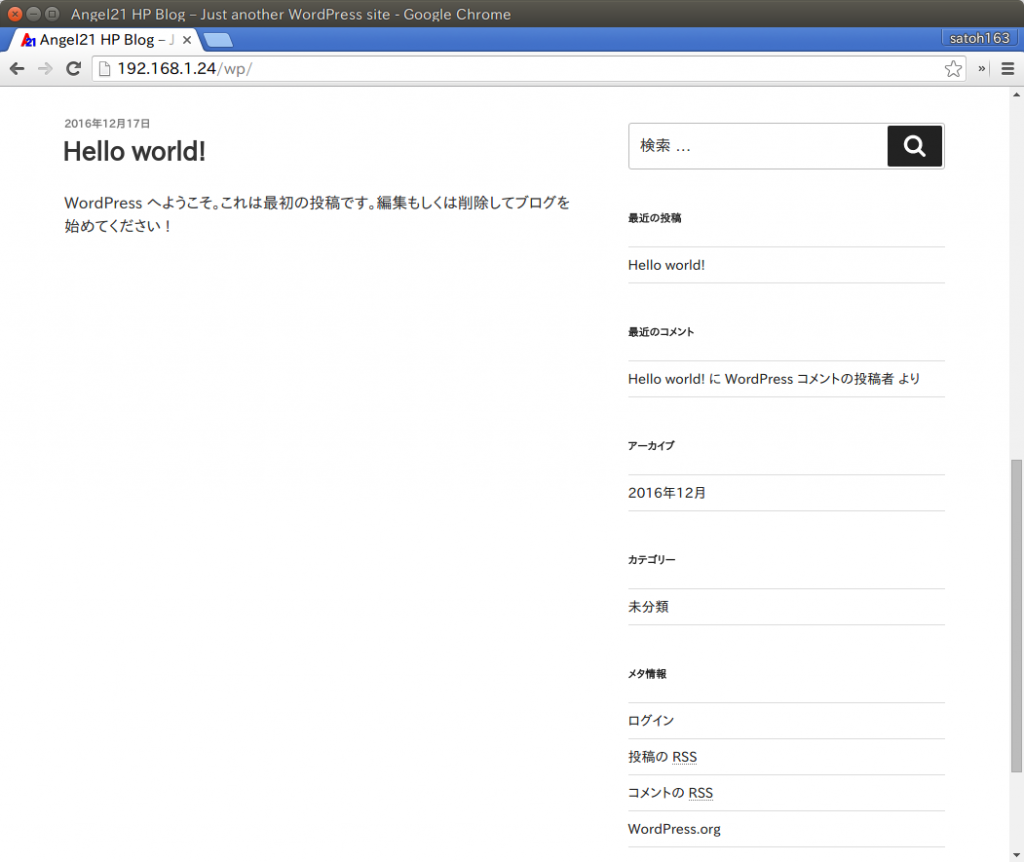1024x862 pixels.
Task: Click the カテゴリー widget heading
Action: click(652, 560)
